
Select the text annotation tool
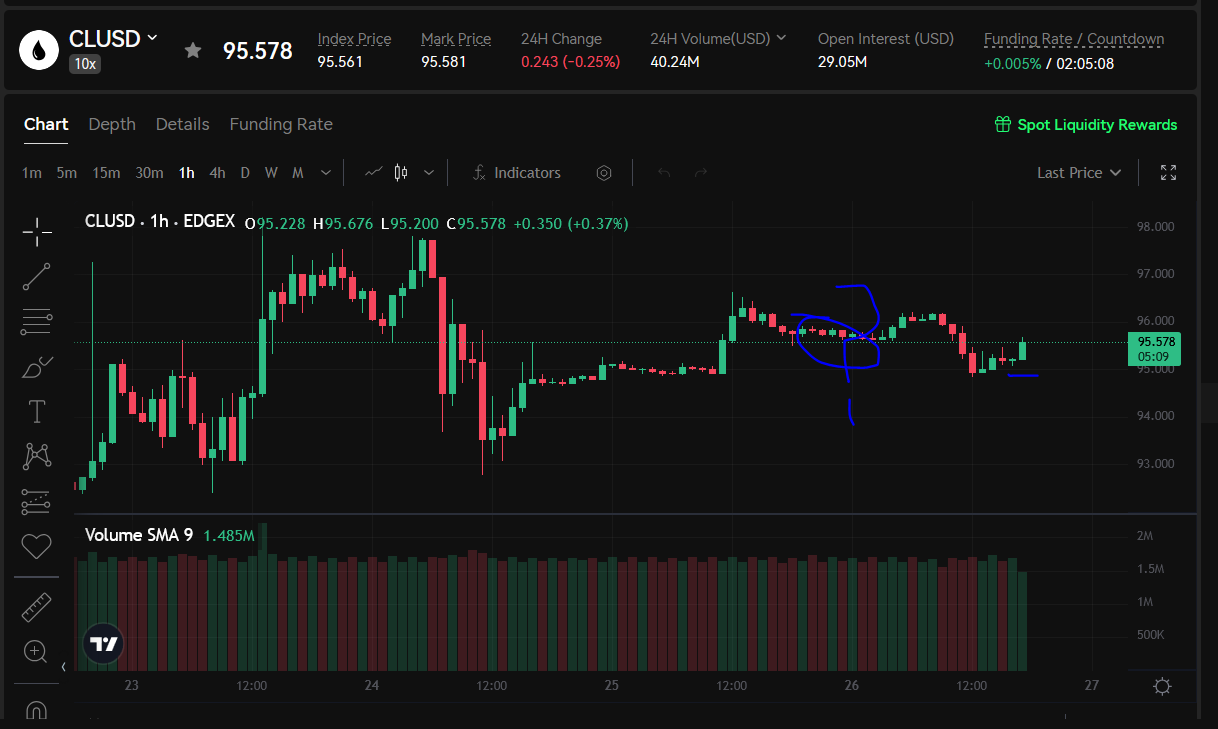37,411
